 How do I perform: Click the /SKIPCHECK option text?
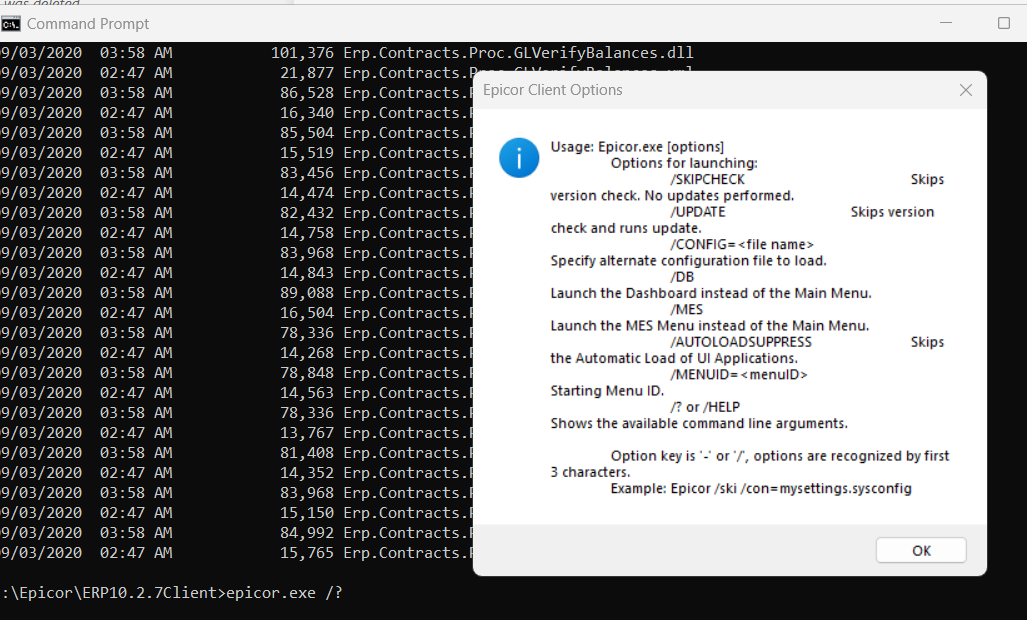[707, 179]
